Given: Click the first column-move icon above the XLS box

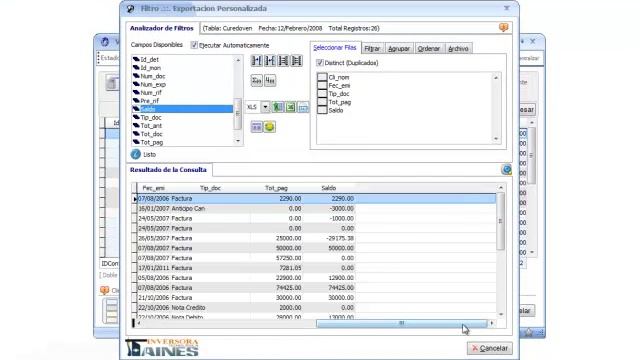Looking at the screenshot, I should (x=256, y=61).
